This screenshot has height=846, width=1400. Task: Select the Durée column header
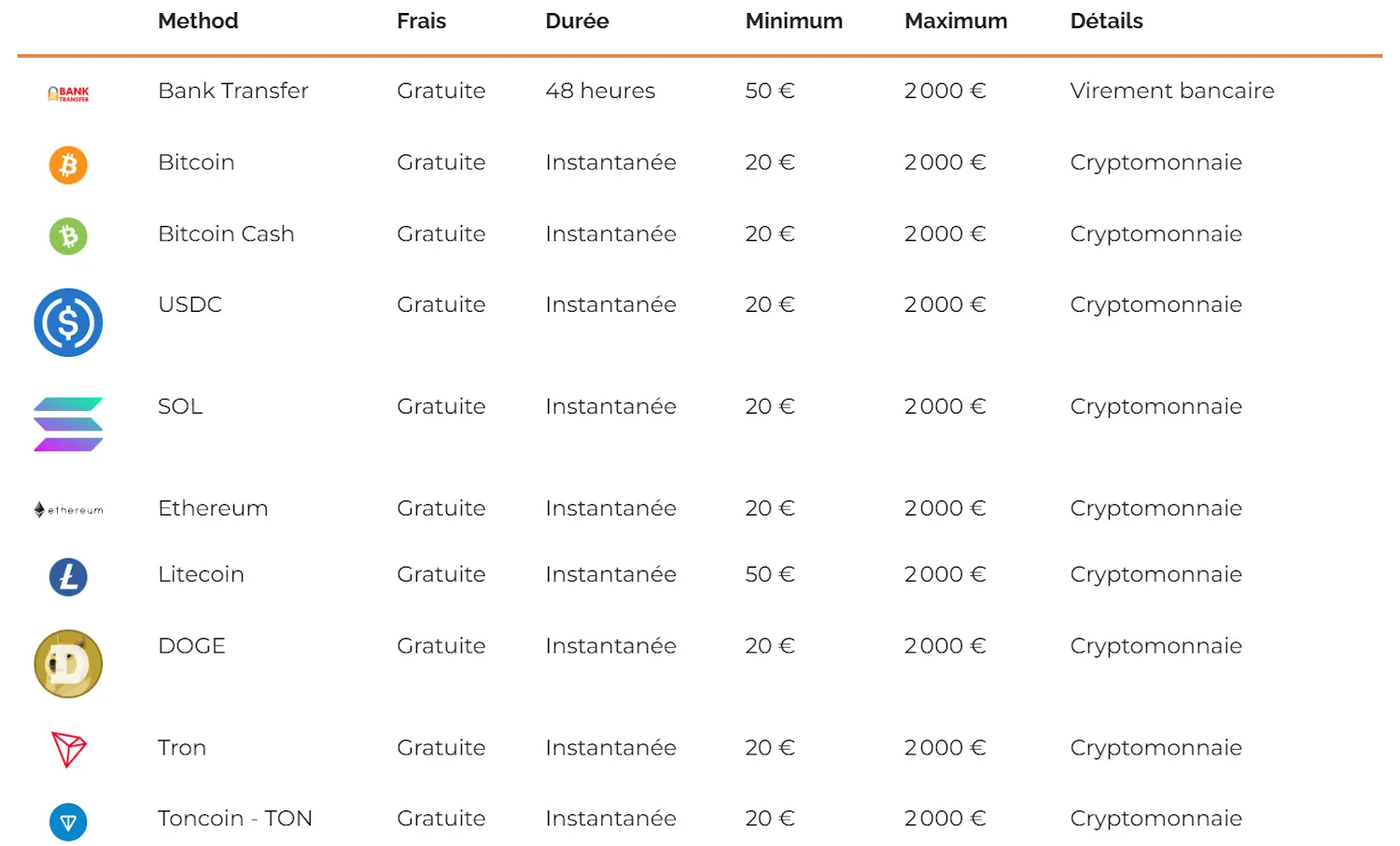tap(577, 21)
